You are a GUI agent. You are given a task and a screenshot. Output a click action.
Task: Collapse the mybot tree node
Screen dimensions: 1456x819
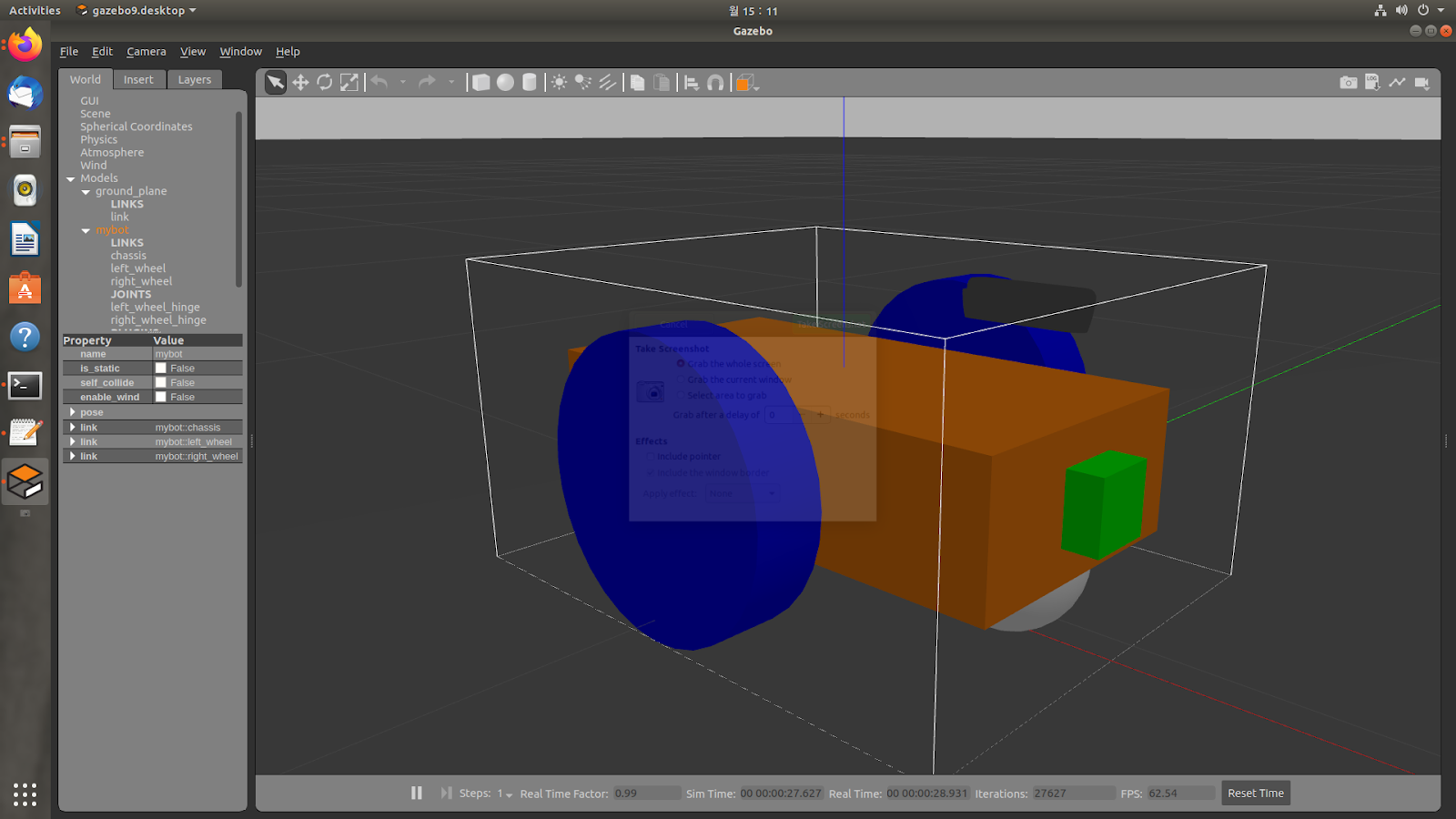86,230
